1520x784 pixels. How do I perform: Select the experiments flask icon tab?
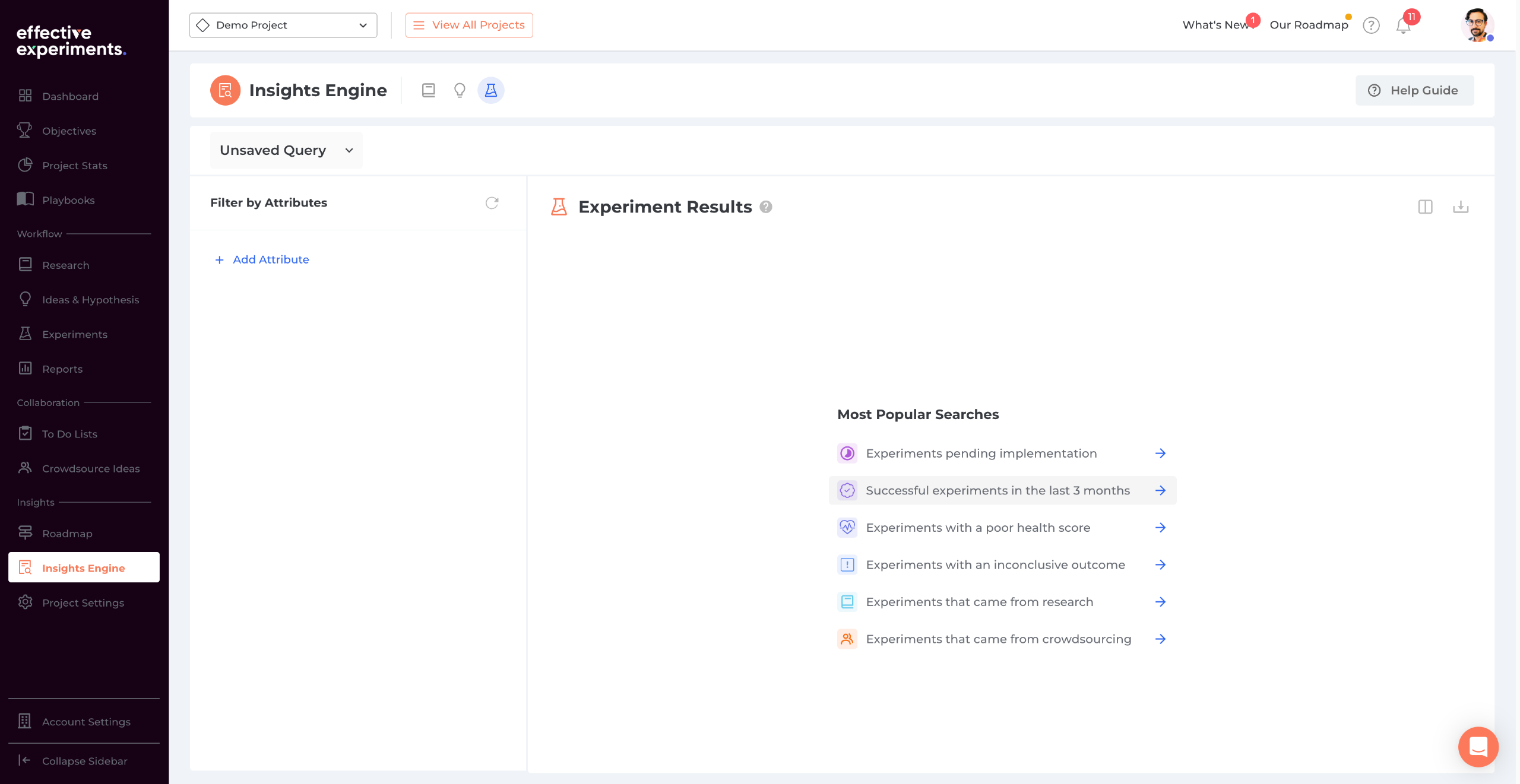point(491,90)
